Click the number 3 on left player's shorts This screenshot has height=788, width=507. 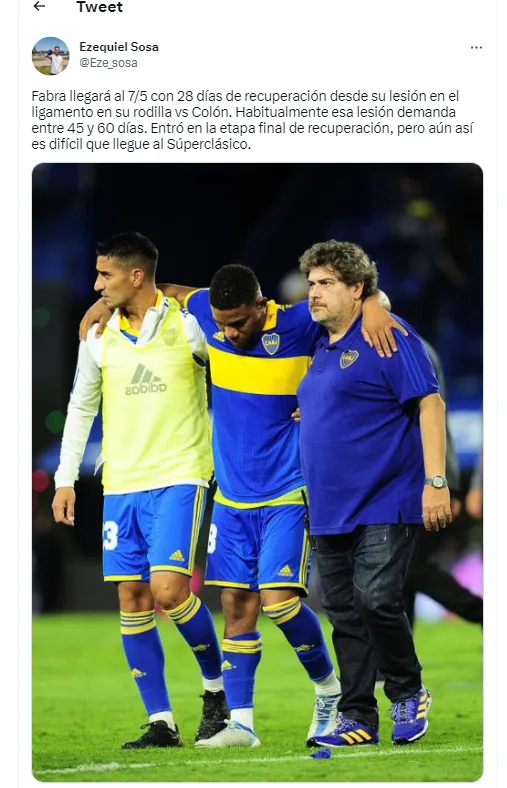pos(111,535)
